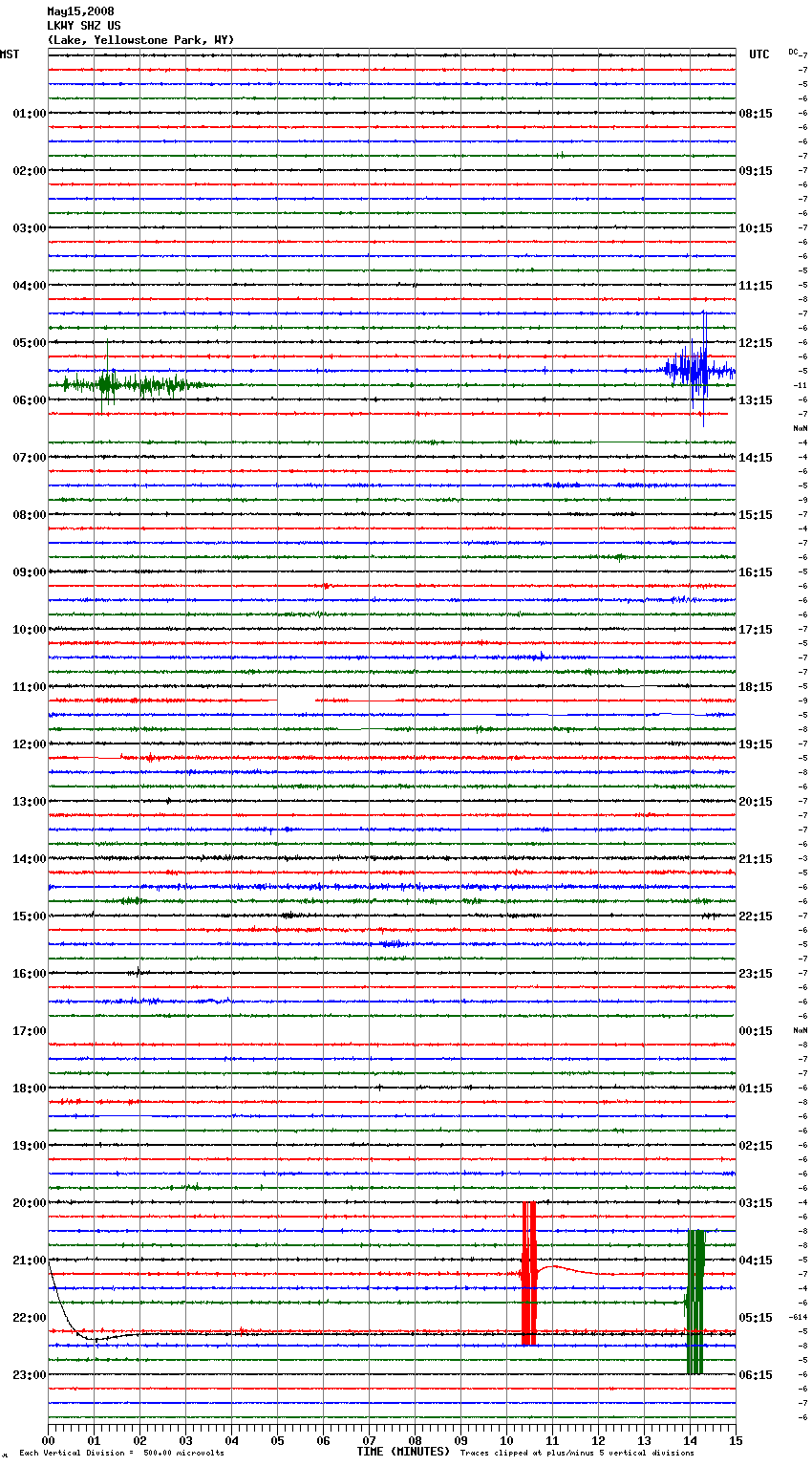
Task: Select the "01:00" MST time label
Action: (30, 114)
